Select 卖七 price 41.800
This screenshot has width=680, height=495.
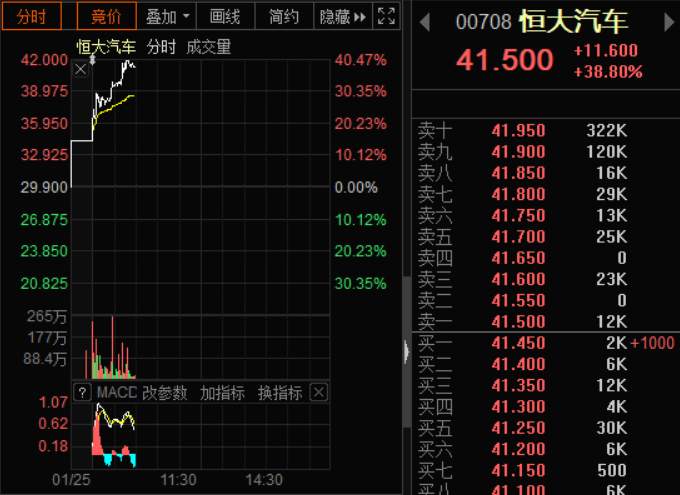[518, 194]
